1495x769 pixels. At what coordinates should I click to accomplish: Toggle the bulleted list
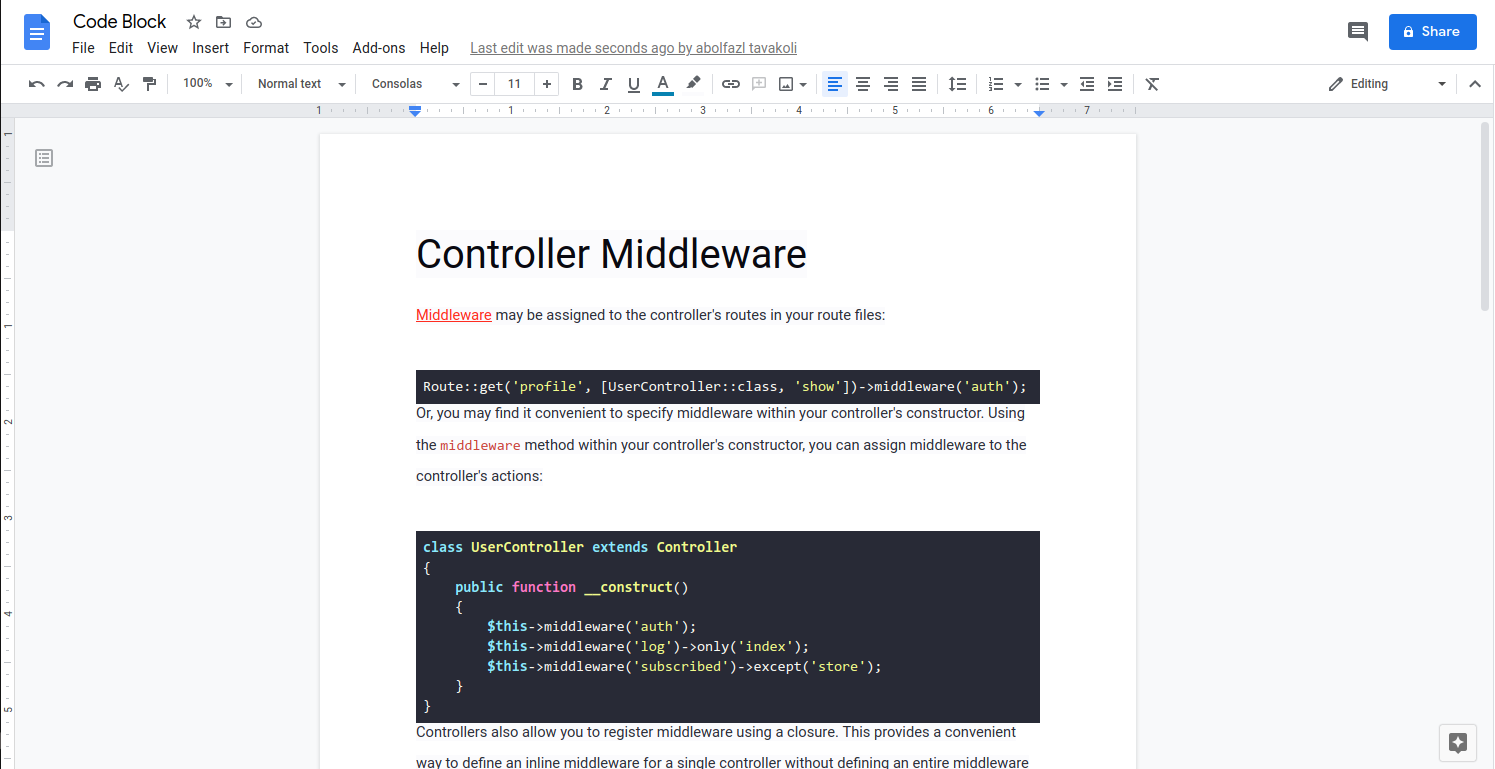point(1042,84)
